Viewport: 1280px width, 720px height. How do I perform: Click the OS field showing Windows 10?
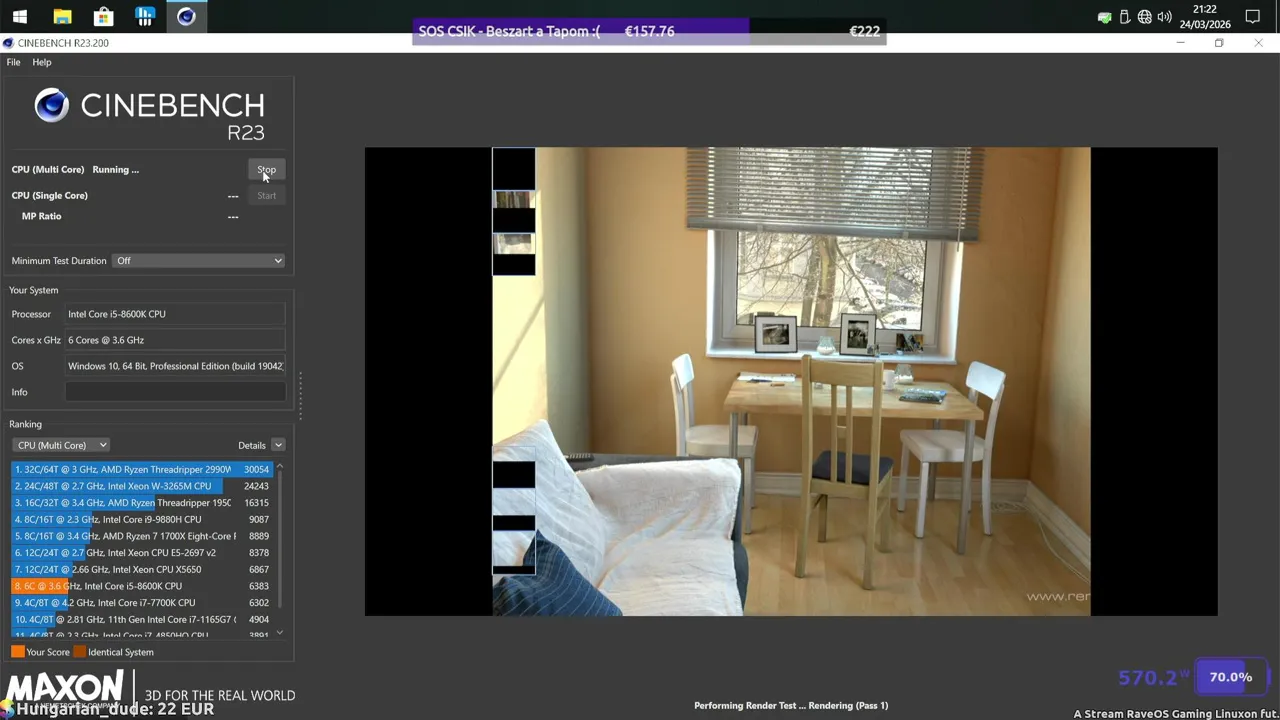click(175, 366)
